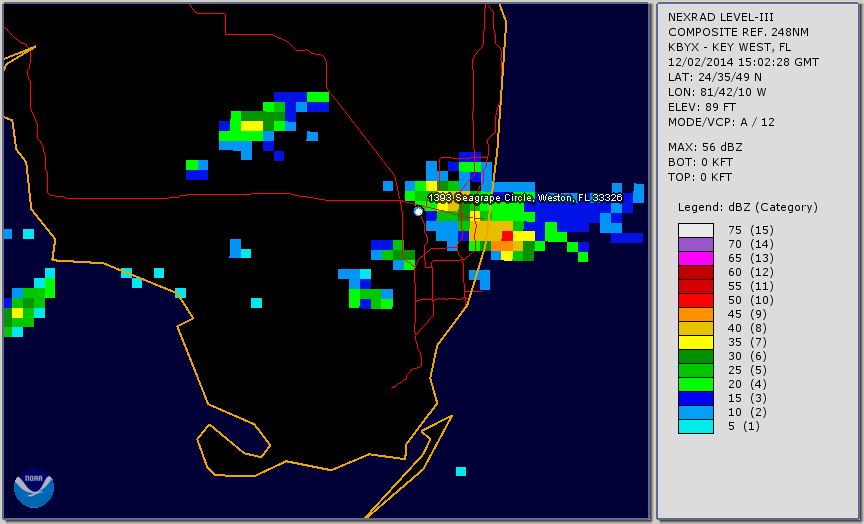Select the 25 dBZ green legend swatch
The image size is (864, 524).
(695, 370)
